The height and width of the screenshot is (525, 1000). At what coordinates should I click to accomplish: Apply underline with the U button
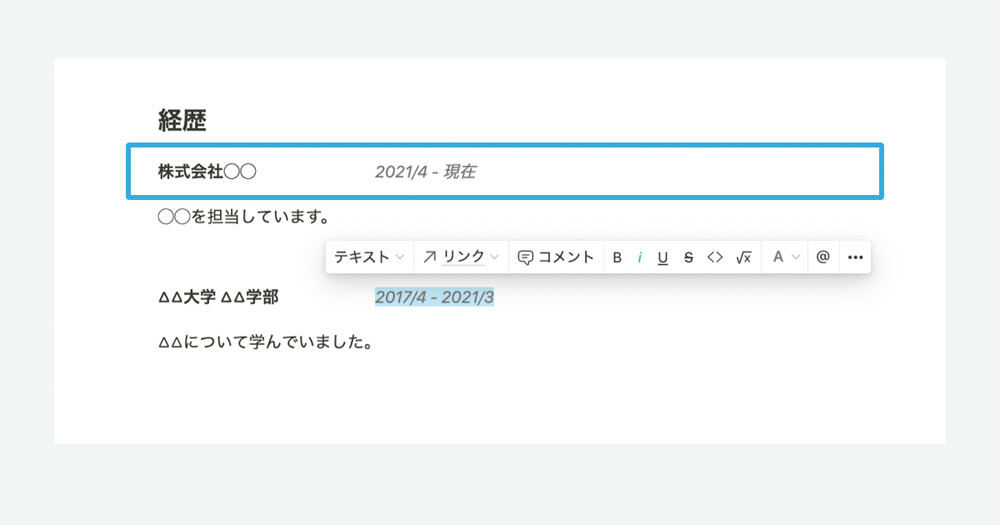point(663,257)
